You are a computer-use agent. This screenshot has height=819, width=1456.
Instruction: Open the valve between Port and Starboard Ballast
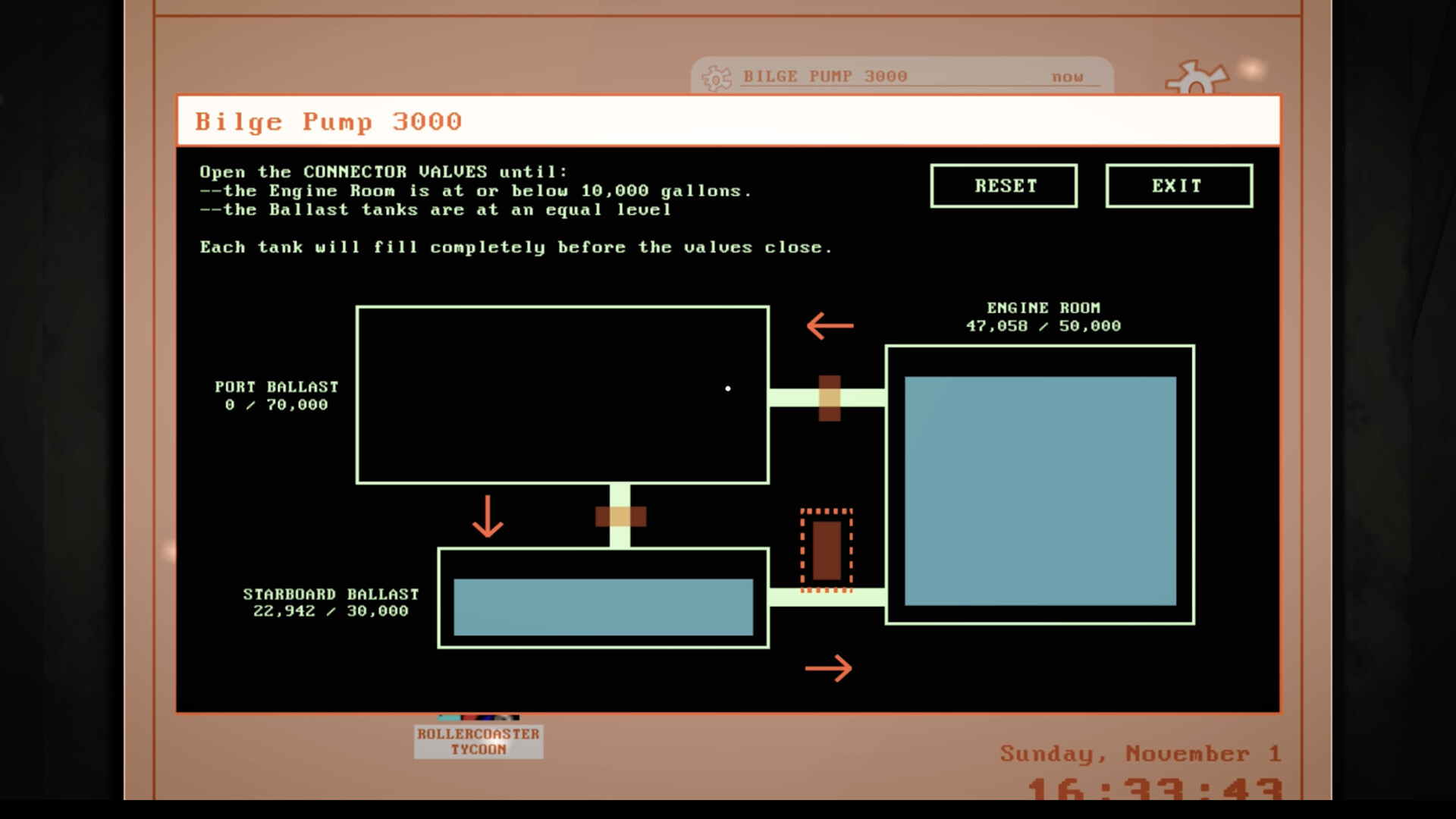pos(620,516)
